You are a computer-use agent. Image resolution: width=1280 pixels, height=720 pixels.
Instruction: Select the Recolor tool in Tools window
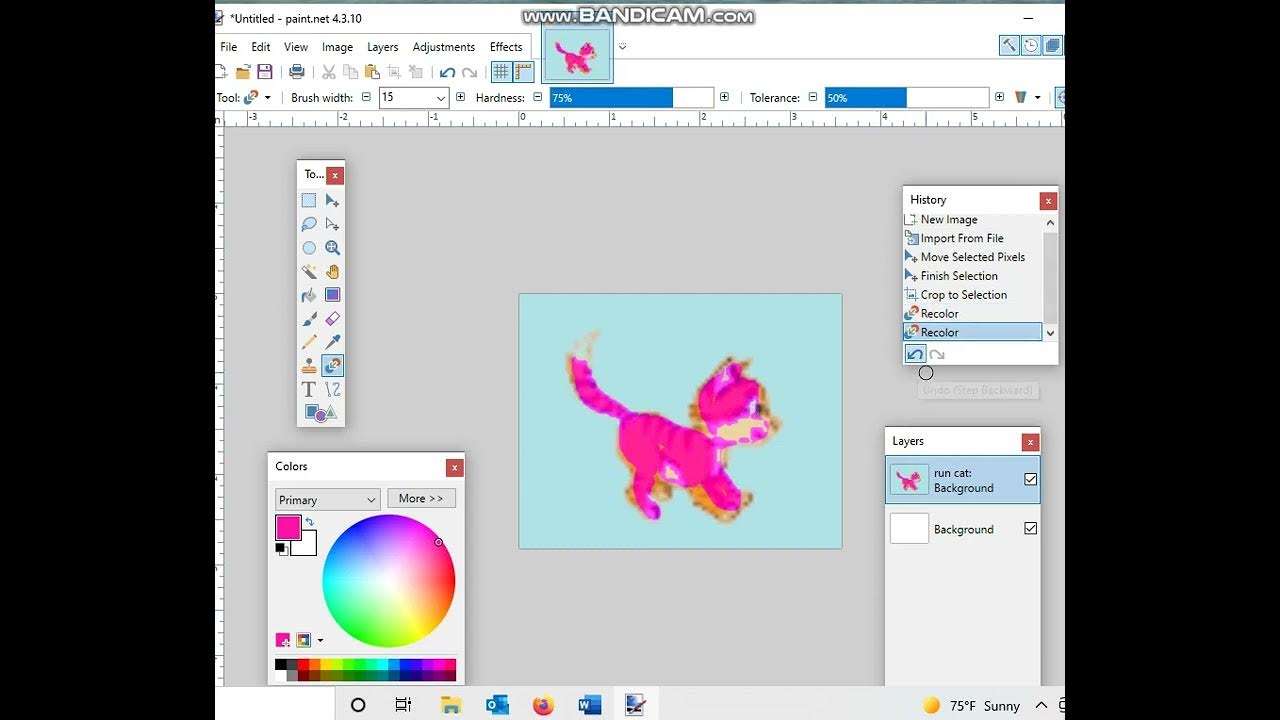click(333, 366)
